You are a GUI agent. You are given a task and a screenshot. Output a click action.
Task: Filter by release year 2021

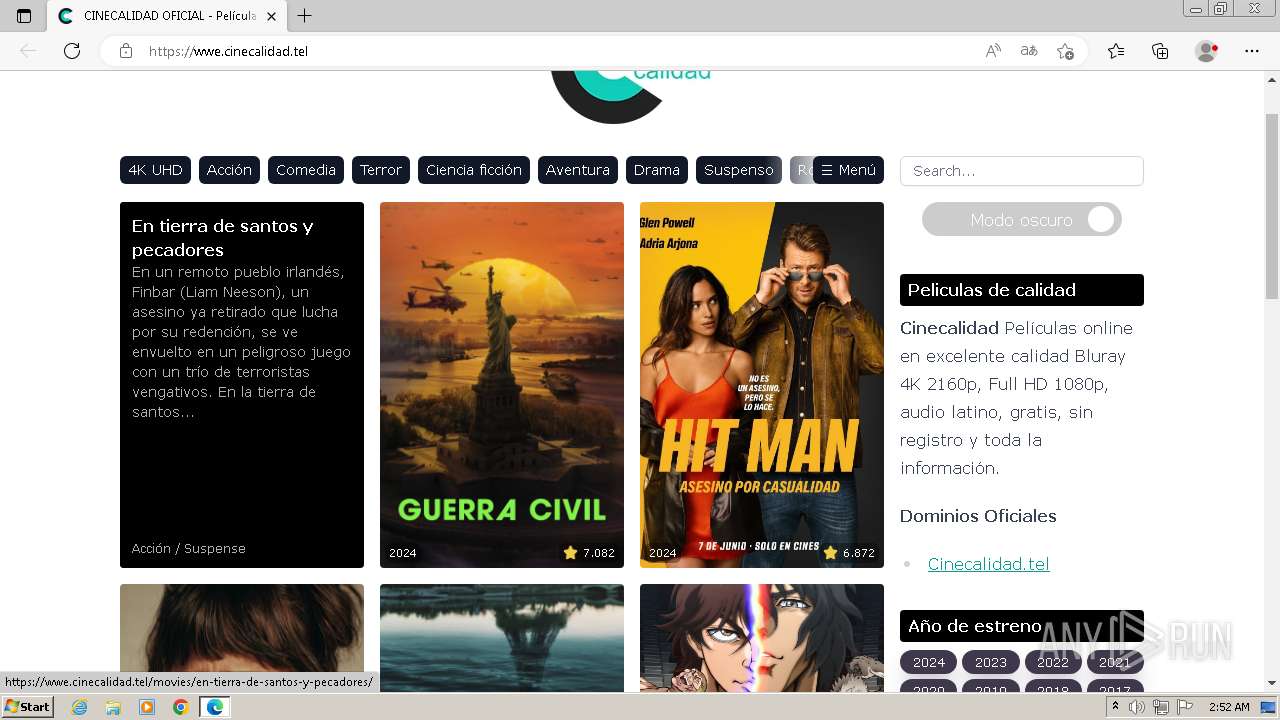coord(1114,662)
